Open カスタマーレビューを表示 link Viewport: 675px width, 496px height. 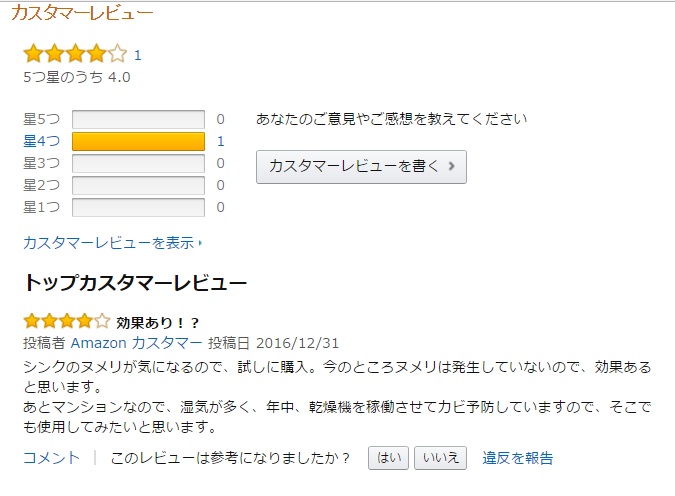(108, 243)
